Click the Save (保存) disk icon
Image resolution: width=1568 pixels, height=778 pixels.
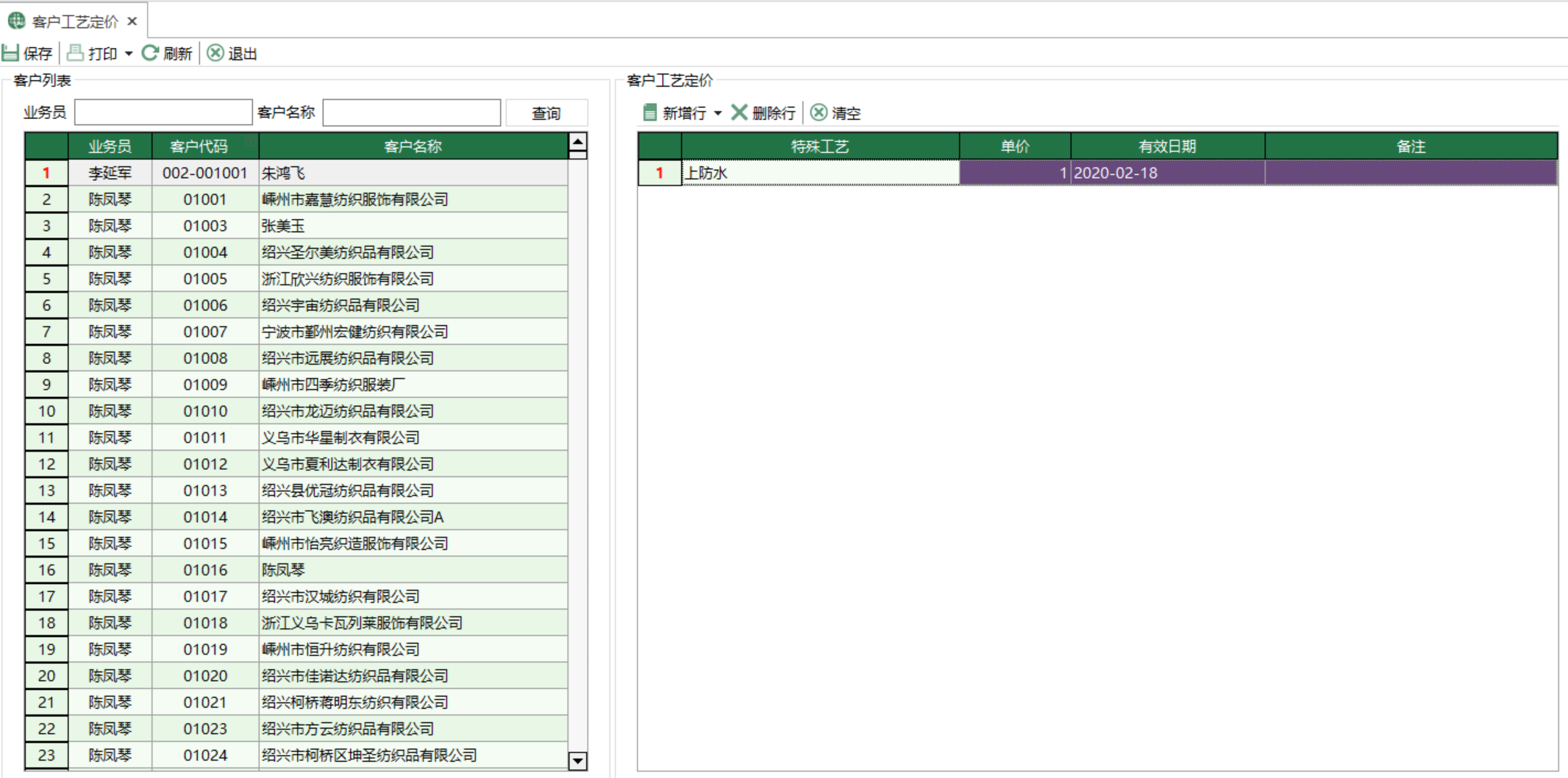point(10,53)
